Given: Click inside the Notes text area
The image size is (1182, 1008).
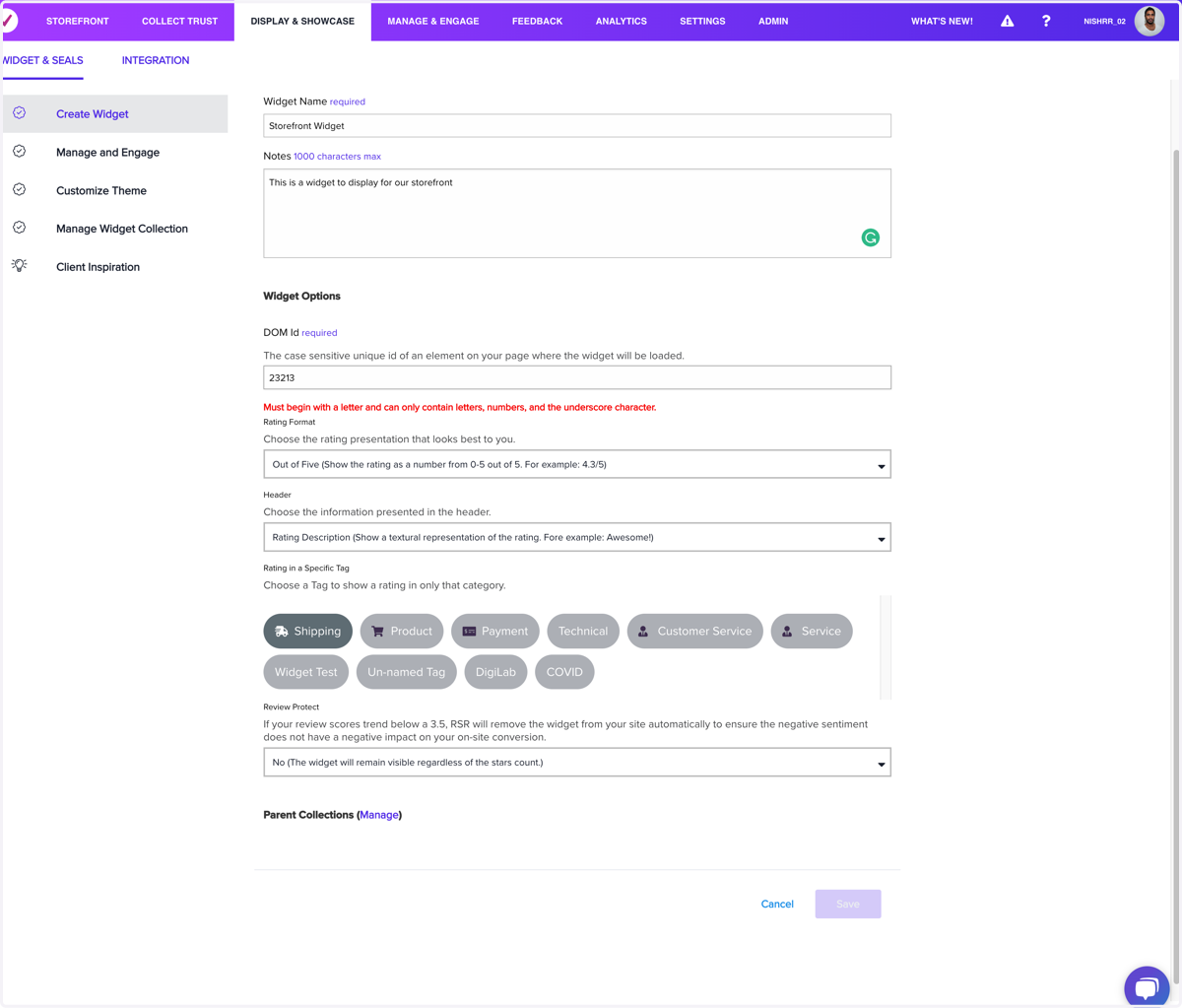Looking at the screenshot, I should (x=577, y=213).
